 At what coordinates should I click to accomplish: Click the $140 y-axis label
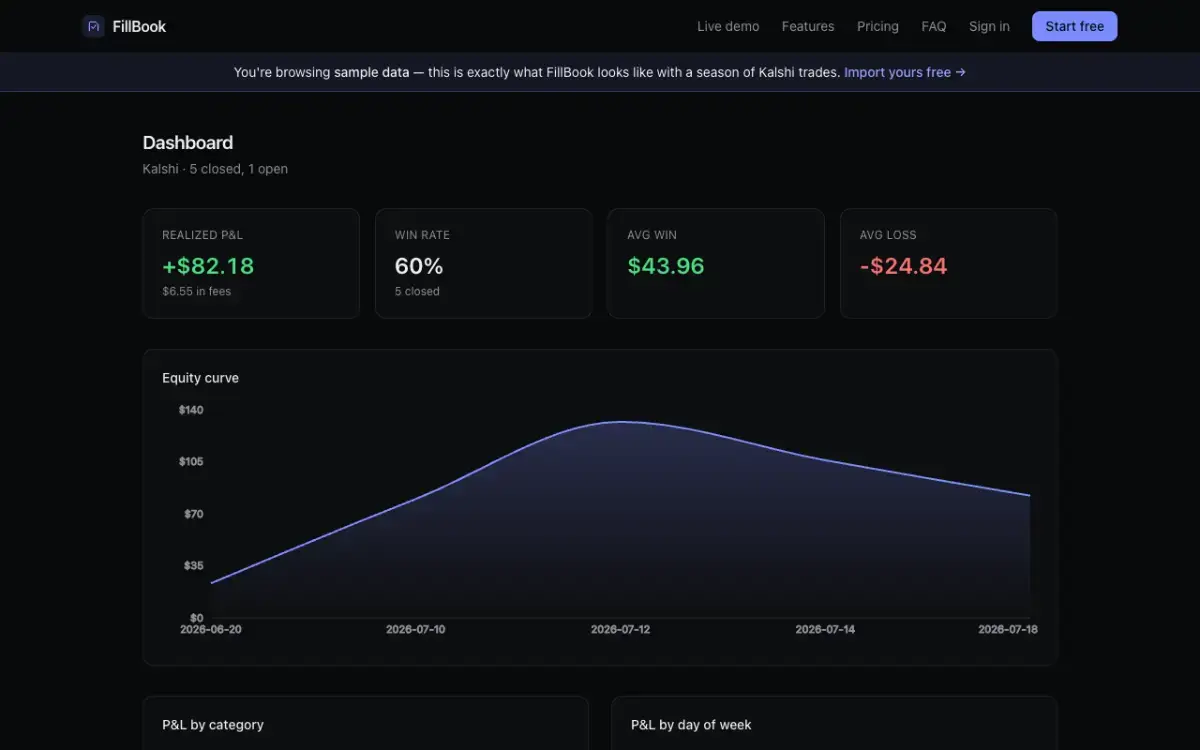191,410
